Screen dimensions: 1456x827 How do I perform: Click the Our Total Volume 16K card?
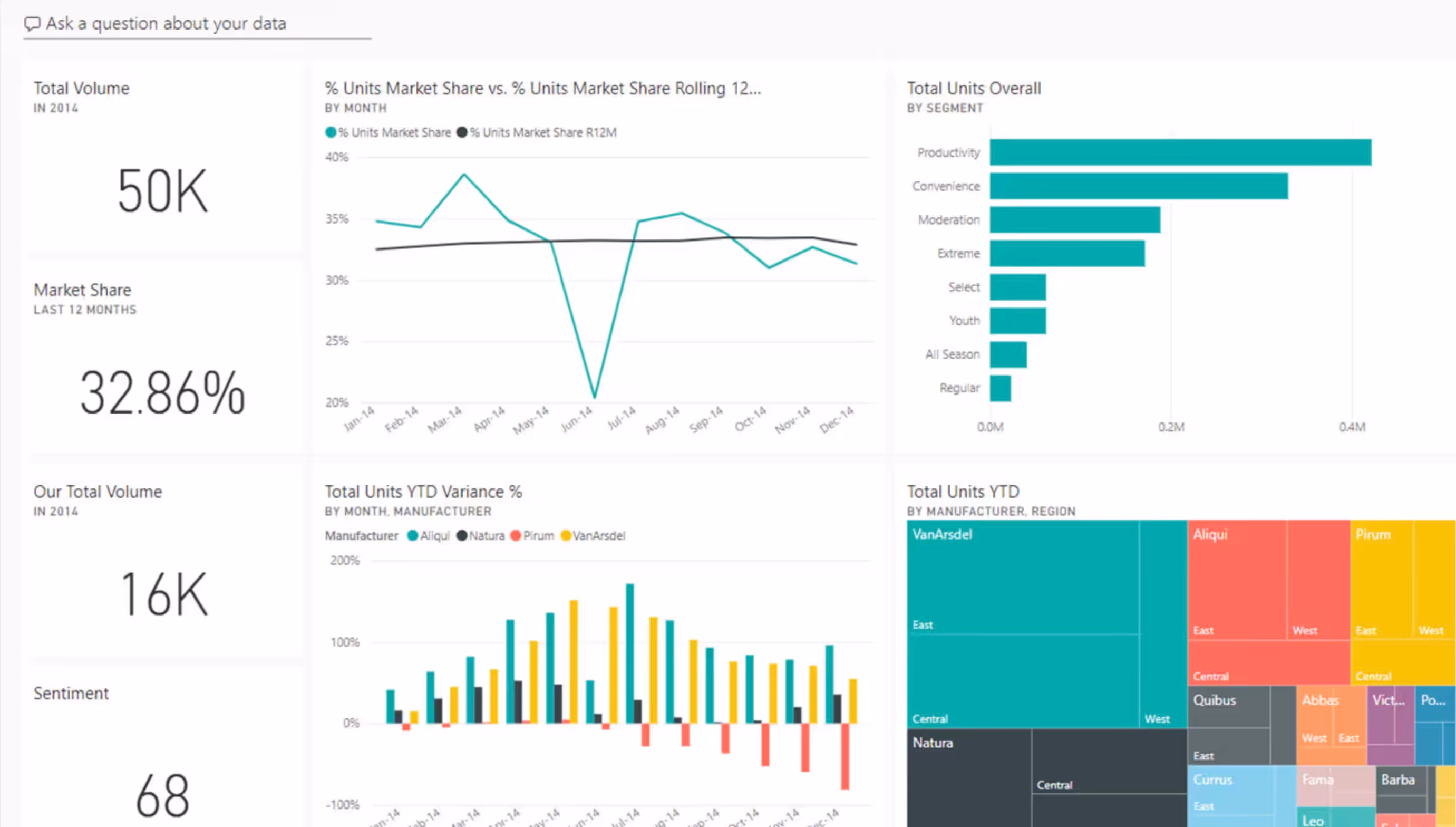[163, 593]
